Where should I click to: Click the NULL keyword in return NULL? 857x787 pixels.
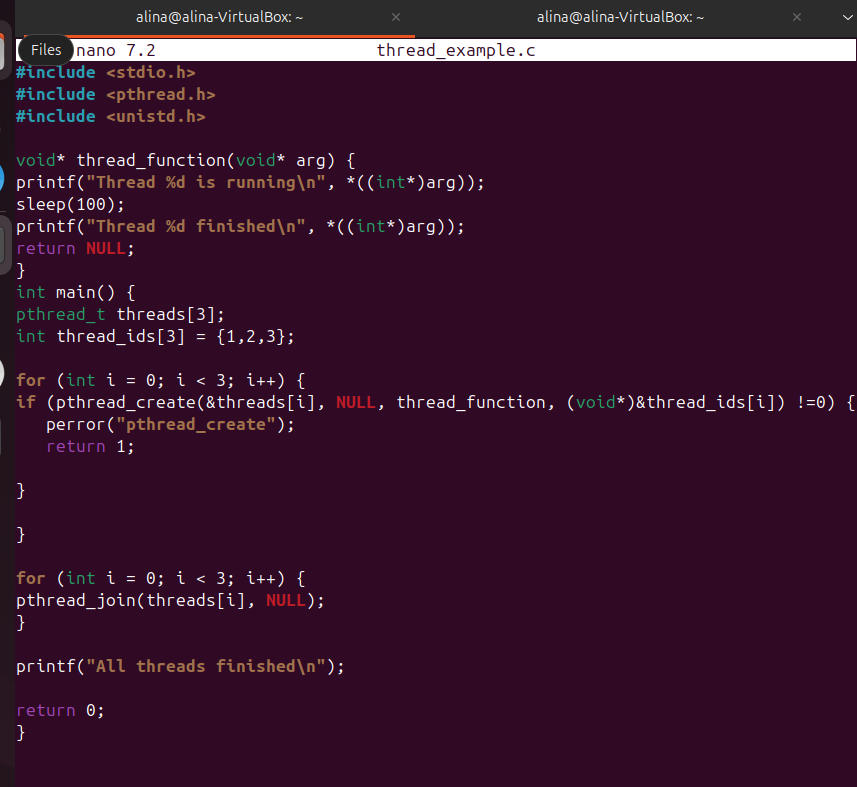[x=106, y=248]
